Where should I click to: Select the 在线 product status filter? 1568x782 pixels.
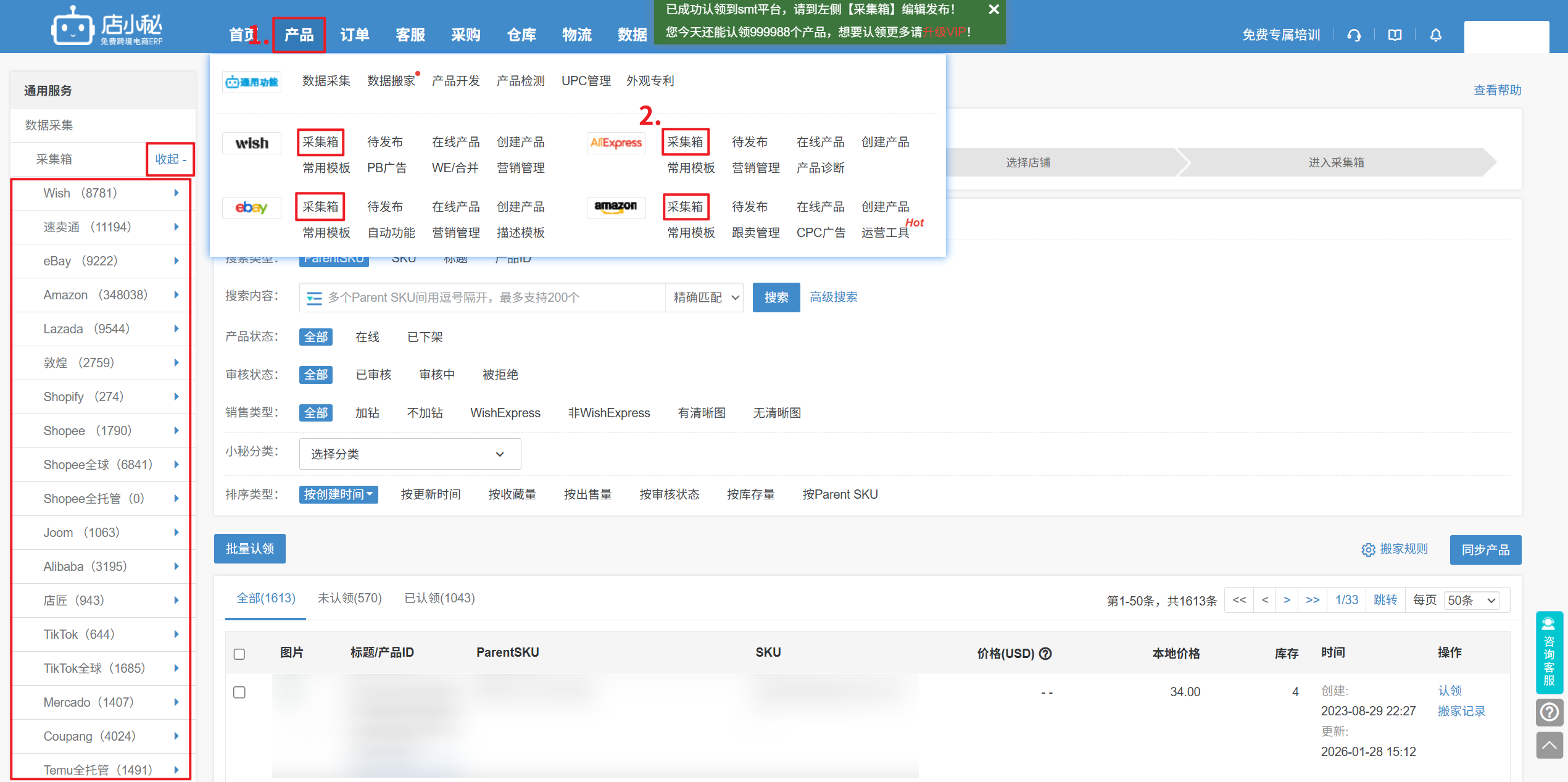pyautogui.click(x=367, y=337)
